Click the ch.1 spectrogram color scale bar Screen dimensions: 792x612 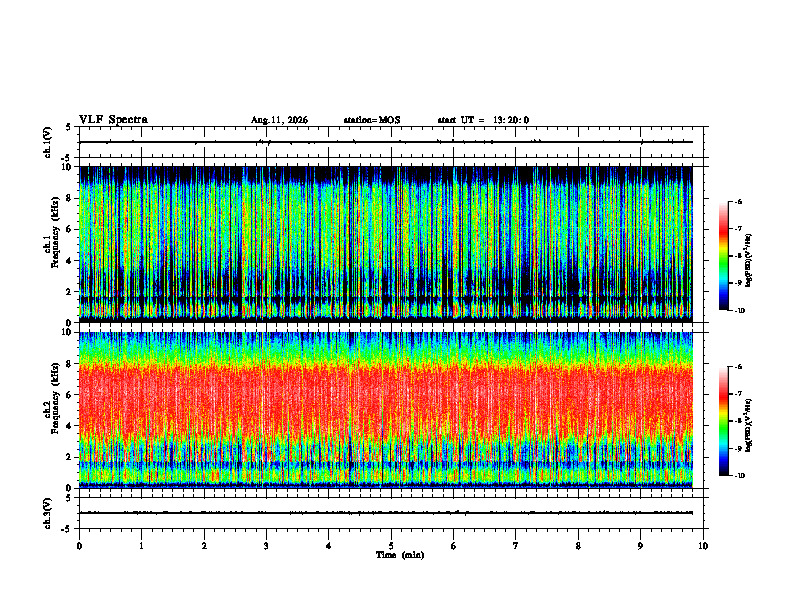click(x=723, y=256)
